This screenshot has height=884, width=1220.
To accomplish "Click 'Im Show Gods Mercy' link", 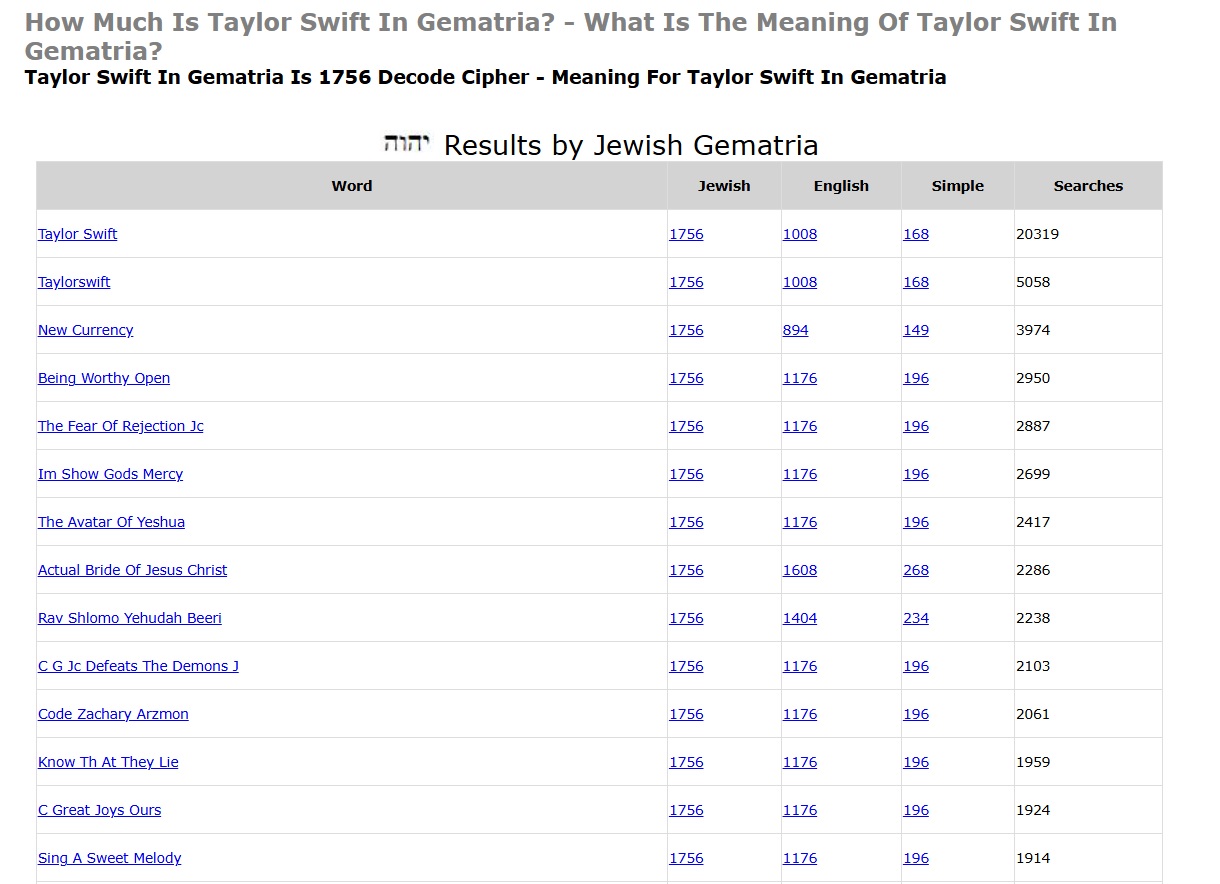I will [x=110, y=474].
